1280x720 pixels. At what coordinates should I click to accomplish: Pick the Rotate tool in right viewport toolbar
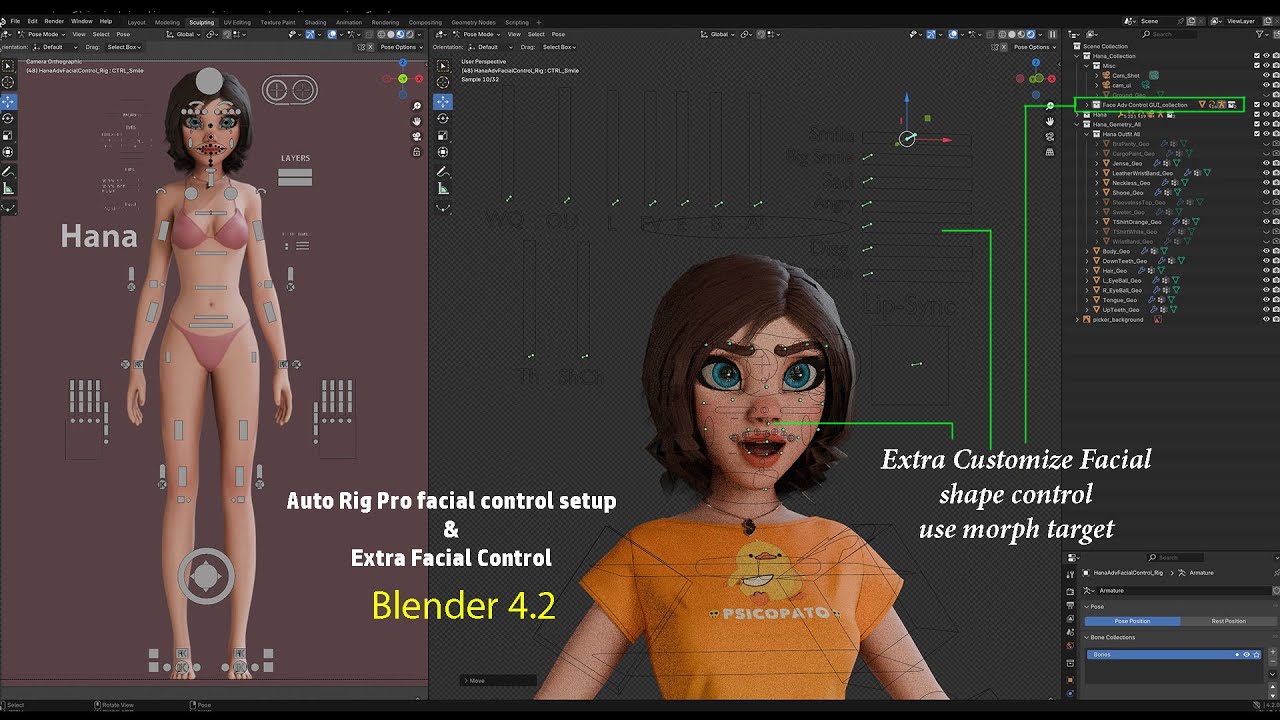tap(442, 118)
